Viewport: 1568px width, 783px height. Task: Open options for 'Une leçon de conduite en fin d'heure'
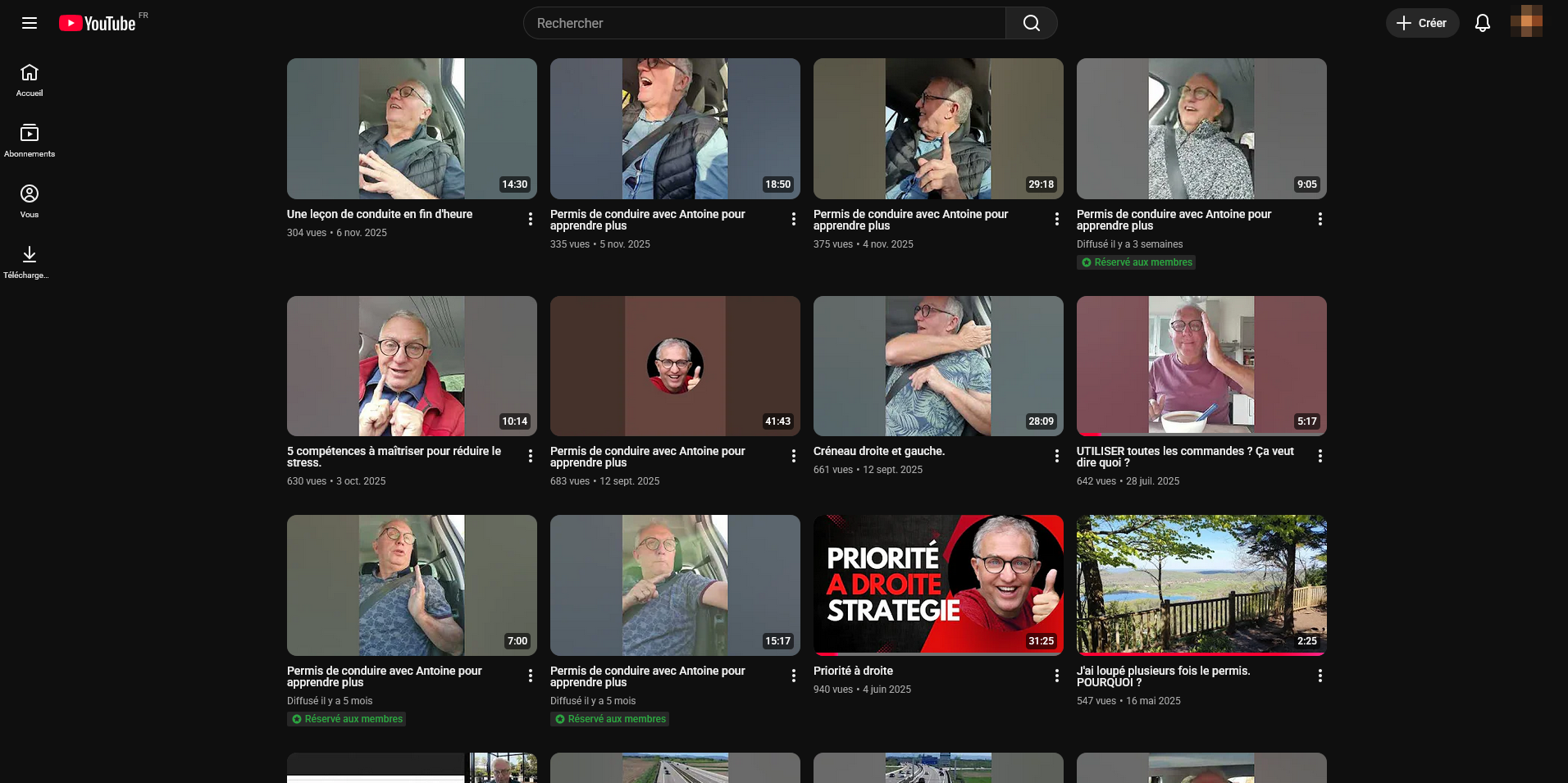click(x=531, y=219)
